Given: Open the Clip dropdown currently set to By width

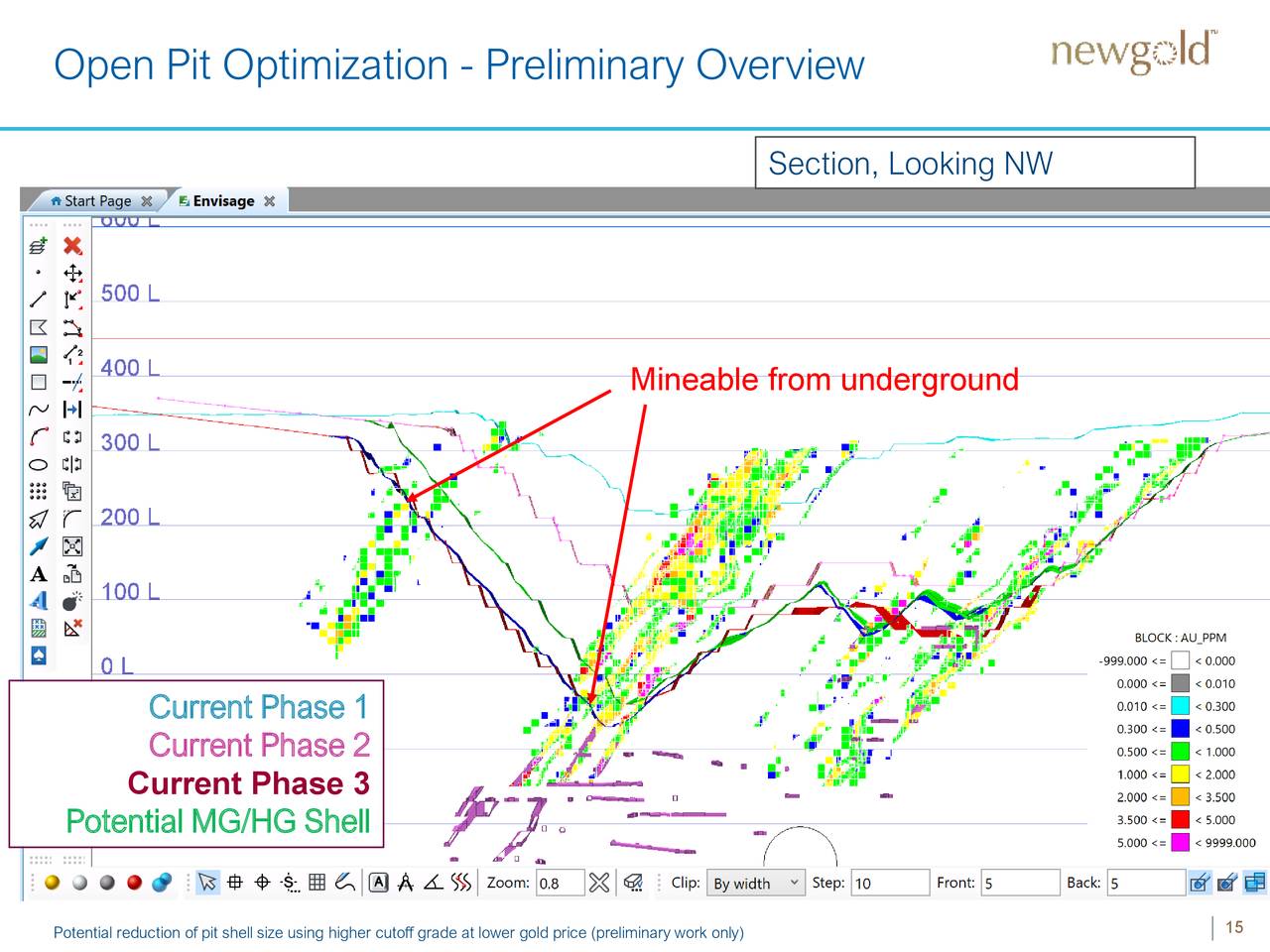Looking at the screenshot, I should tap(756, 883).
